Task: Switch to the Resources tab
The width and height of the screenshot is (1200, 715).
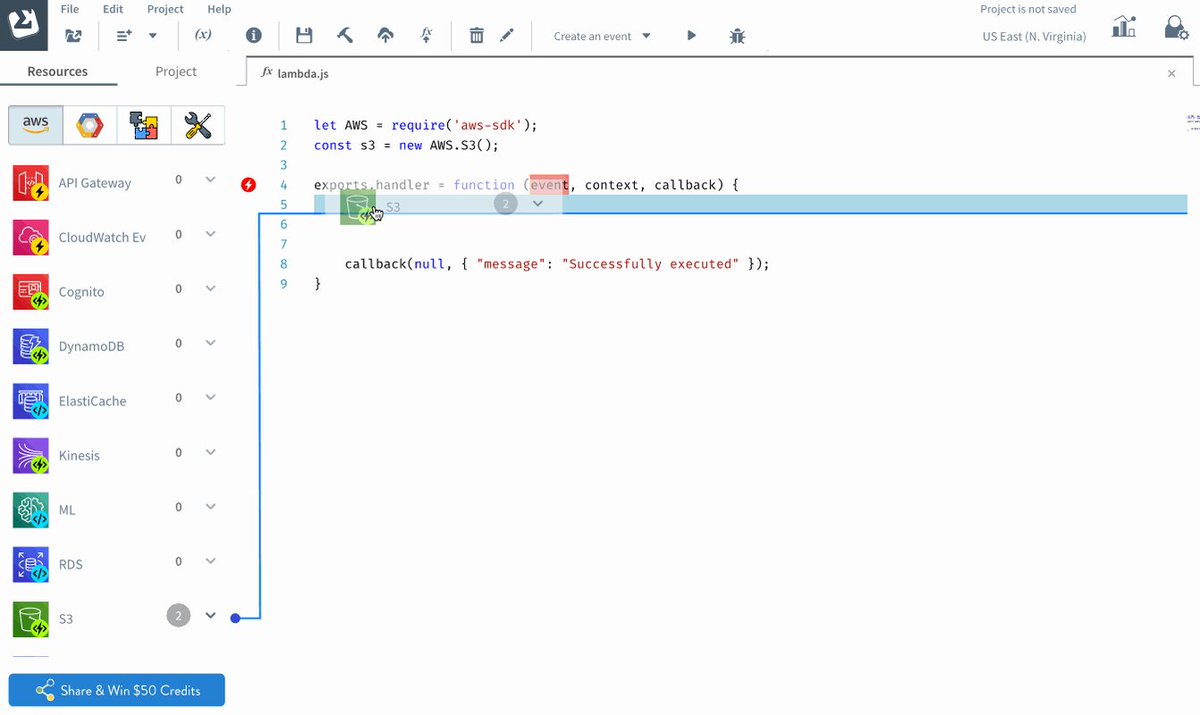Action: pos(57,72)
